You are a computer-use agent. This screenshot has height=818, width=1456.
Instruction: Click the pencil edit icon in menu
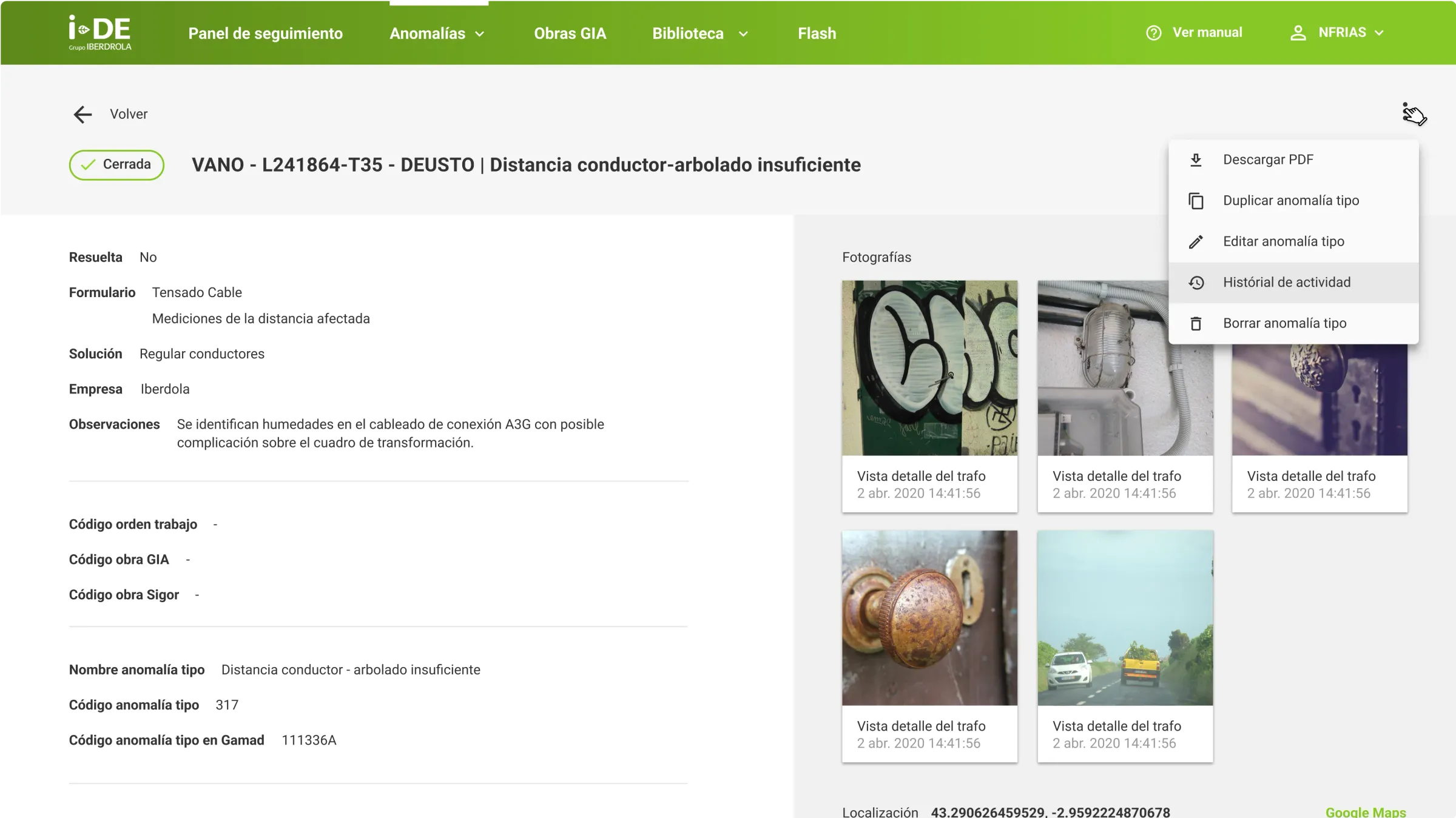point(1196,242)
